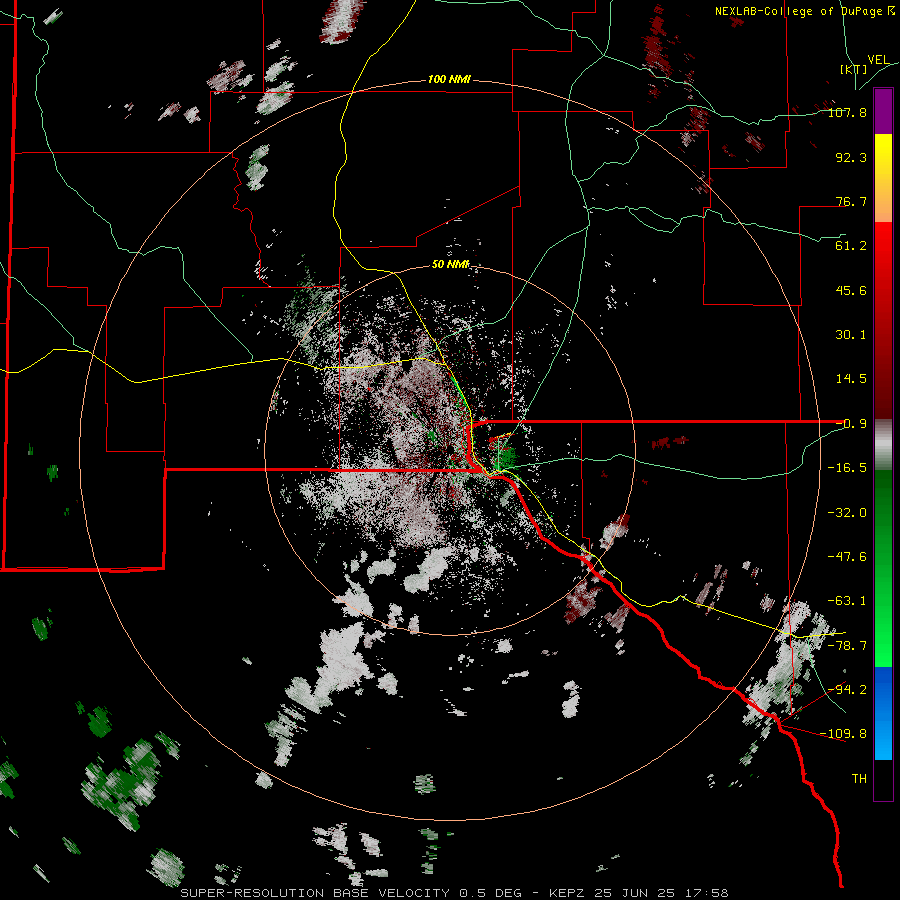Click the -78.7 legend value
This screenshot has height=900, width=900.
tap(847, 646)
